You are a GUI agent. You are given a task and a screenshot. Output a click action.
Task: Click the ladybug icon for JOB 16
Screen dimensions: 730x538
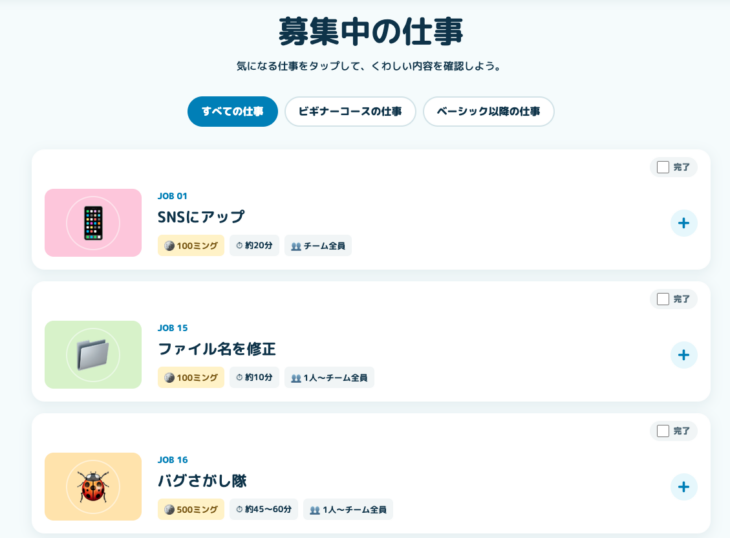(x=93, y=486)
